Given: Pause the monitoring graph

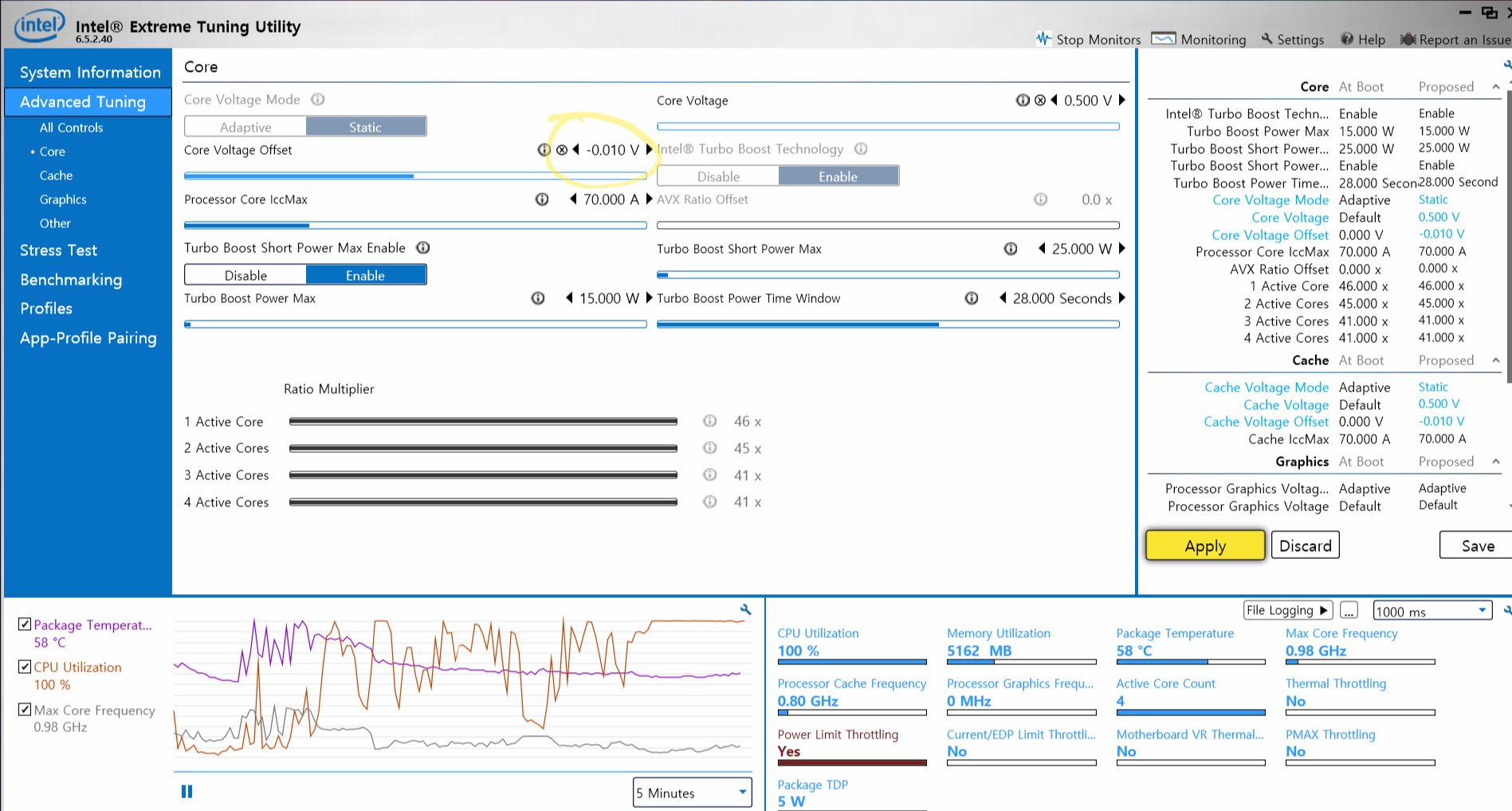Looking at the screenshot, I should click(x=187, y=791).
